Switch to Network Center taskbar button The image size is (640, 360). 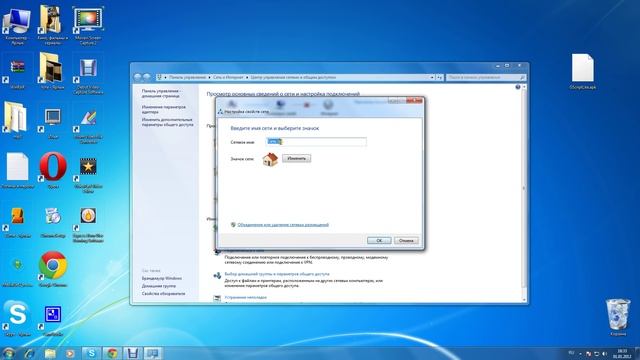(153, 353)
